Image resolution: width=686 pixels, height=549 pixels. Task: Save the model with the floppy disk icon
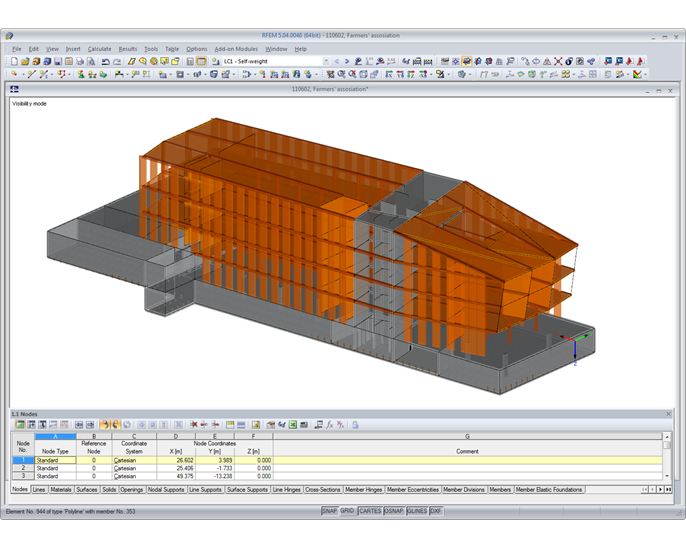click(x=58, y=62)
